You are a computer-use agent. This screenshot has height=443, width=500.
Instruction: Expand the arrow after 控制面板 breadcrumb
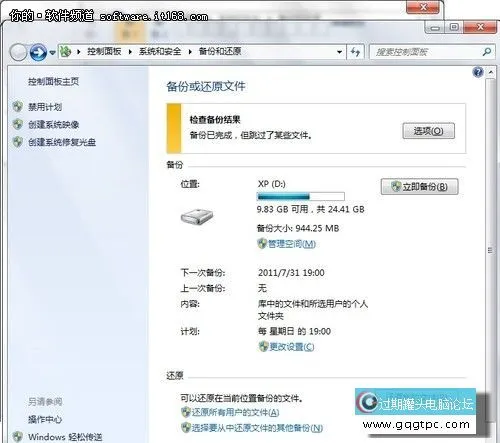coord(130,52)
